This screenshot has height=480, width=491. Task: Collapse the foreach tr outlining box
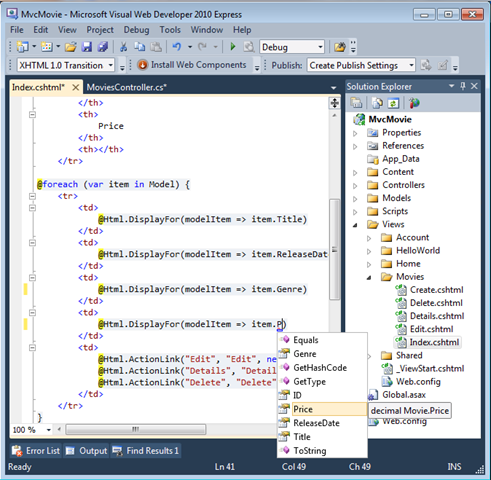32,196
